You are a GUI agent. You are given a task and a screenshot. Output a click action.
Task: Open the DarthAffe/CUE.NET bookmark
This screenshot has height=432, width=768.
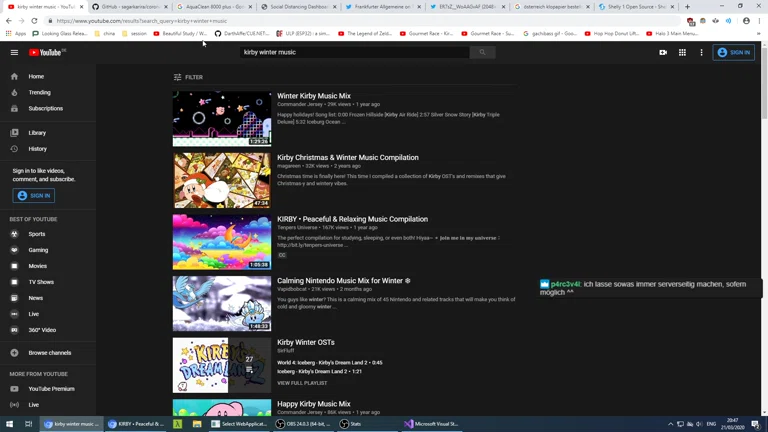tap(242, 34)
